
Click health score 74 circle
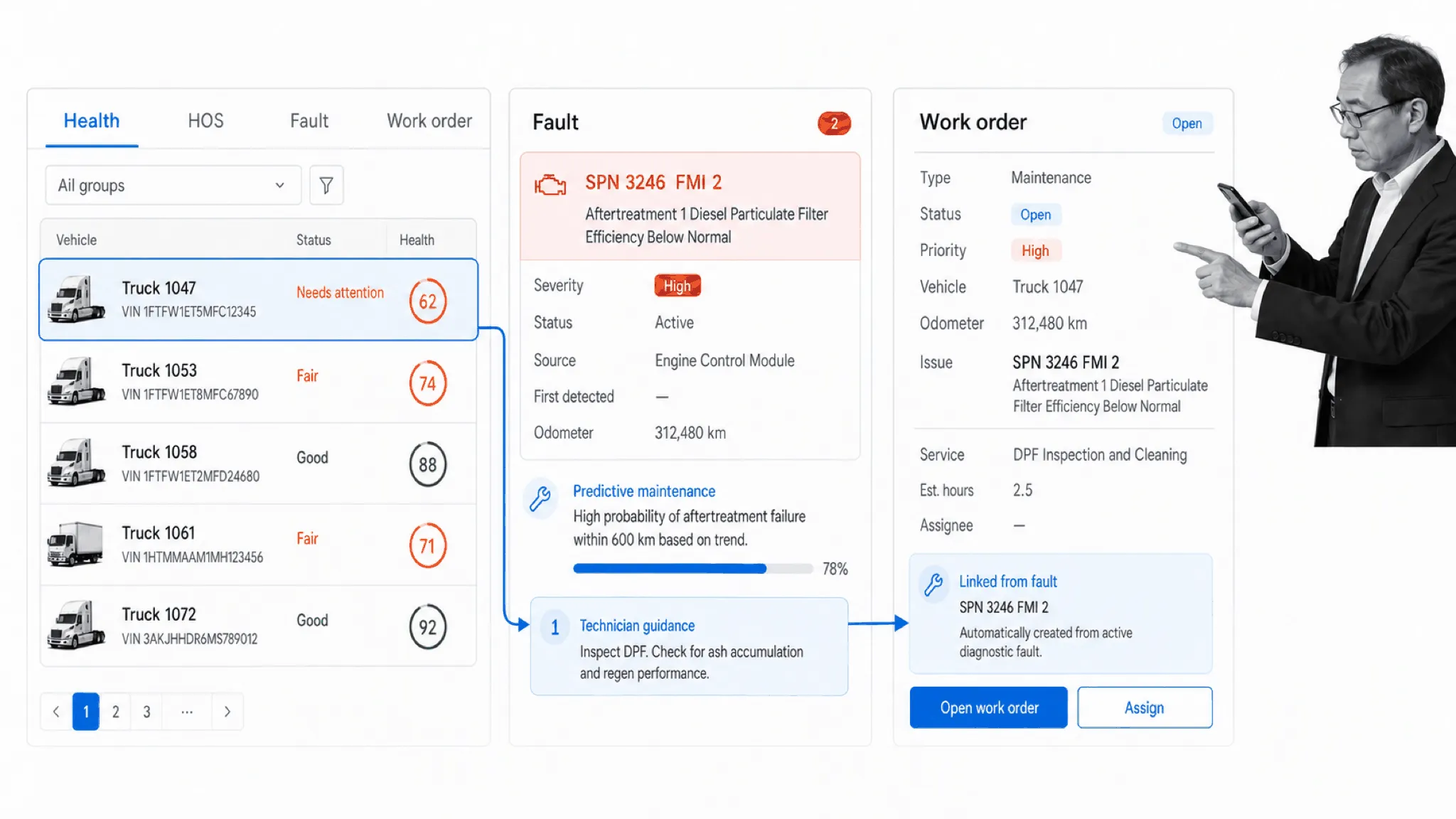[x=428, y=383]
